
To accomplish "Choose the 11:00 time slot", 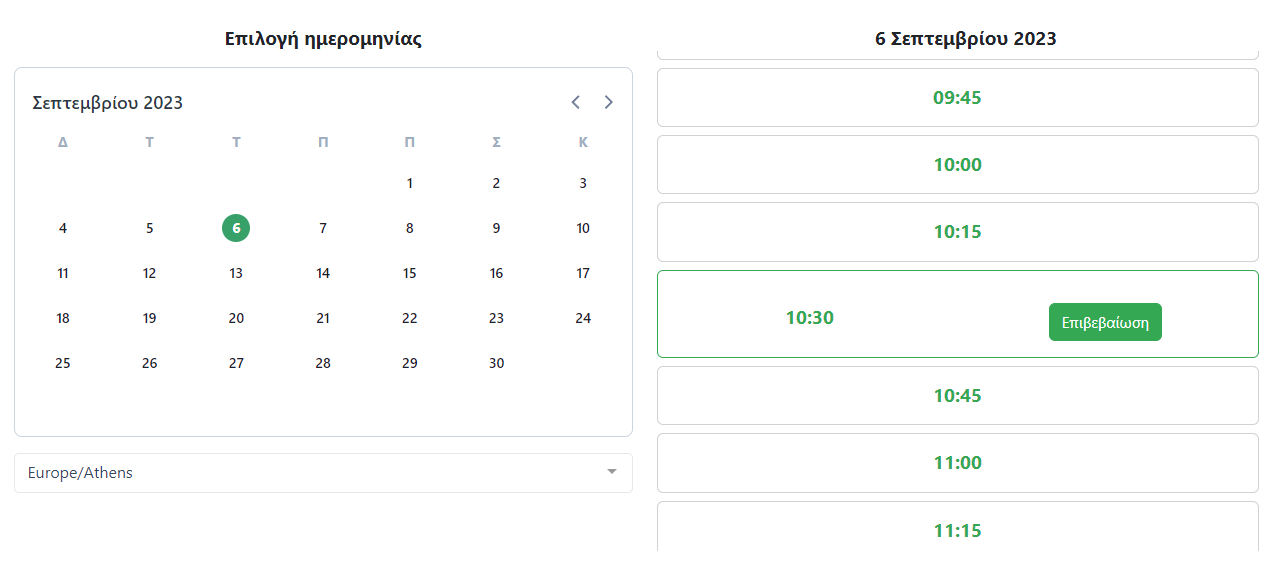I will [x=957, y=463].
